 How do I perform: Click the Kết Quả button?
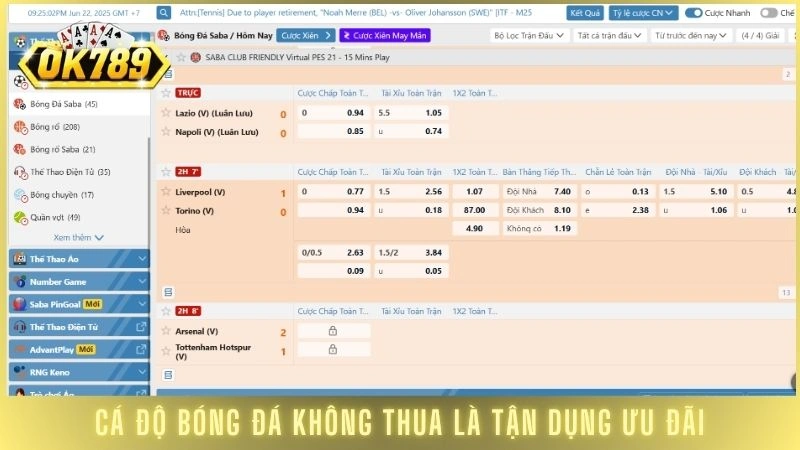tap(584, 13)
